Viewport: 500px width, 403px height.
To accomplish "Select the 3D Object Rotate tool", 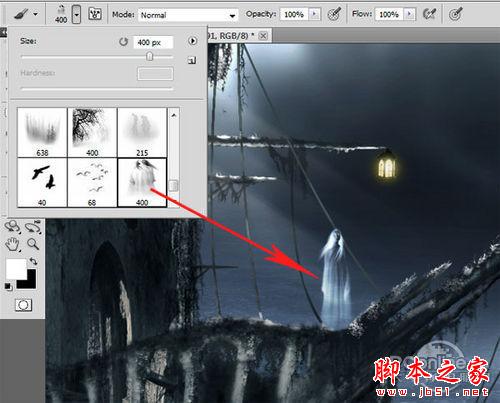I will point(13,227).
